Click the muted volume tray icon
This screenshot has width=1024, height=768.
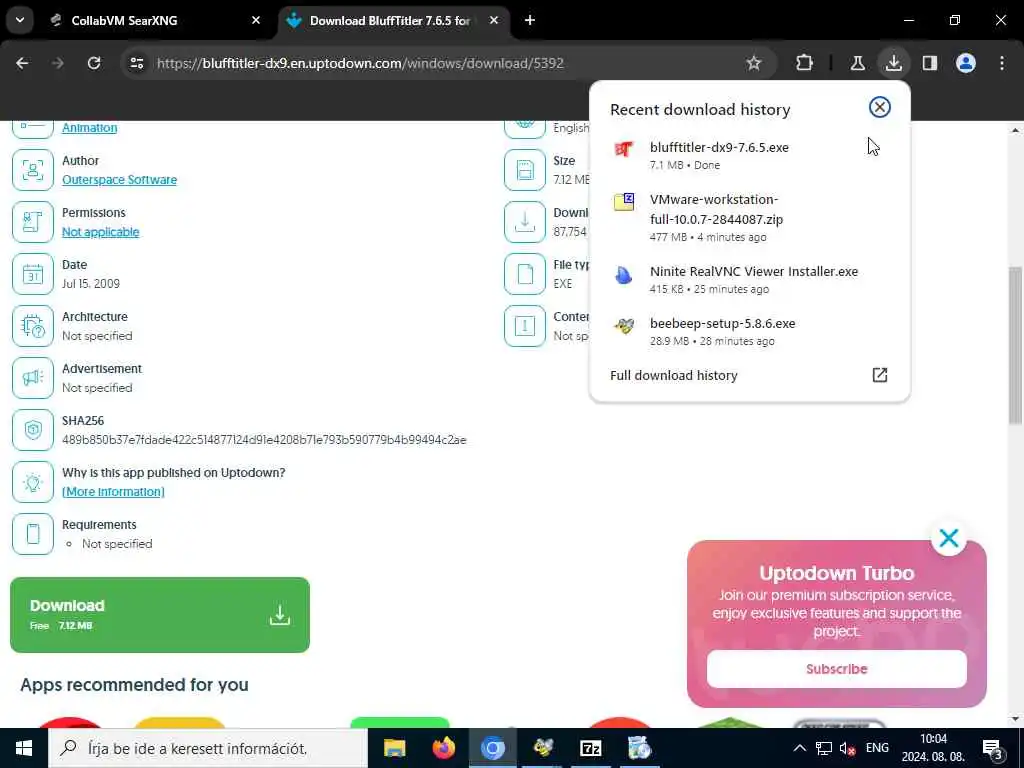point(848,748)
